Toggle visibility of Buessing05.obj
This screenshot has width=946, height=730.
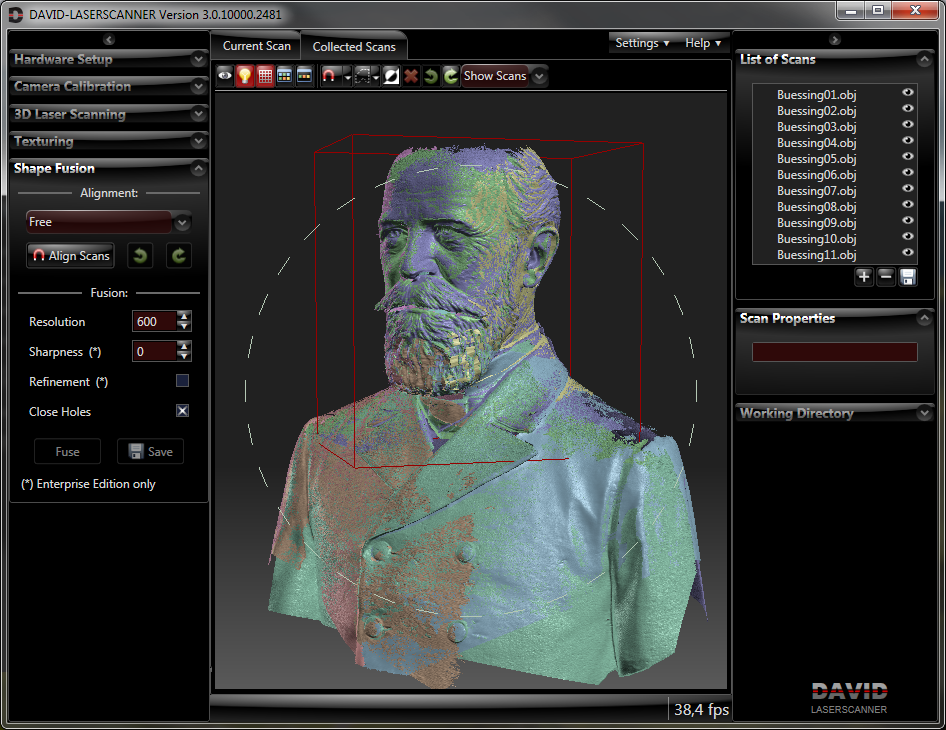coord(908,156)
